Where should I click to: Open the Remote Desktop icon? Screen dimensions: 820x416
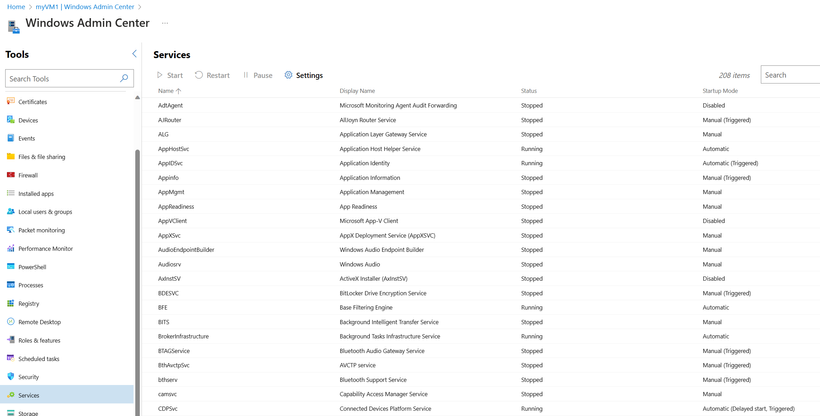(10, 321)
